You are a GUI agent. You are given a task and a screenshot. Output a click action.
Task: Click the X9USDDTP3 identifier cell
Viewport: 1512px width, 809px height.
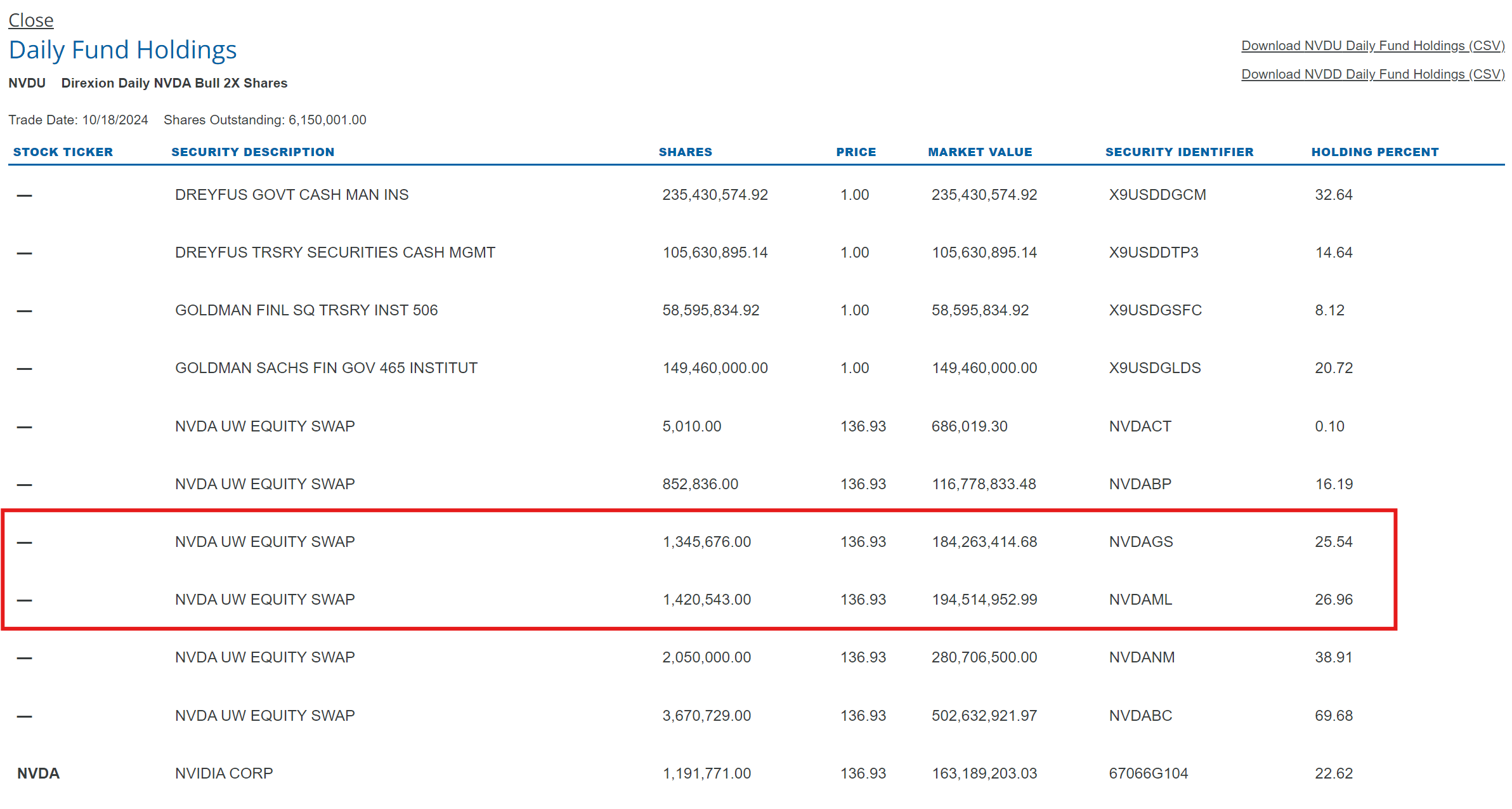pyautogui.click(x=1153, y=253)
